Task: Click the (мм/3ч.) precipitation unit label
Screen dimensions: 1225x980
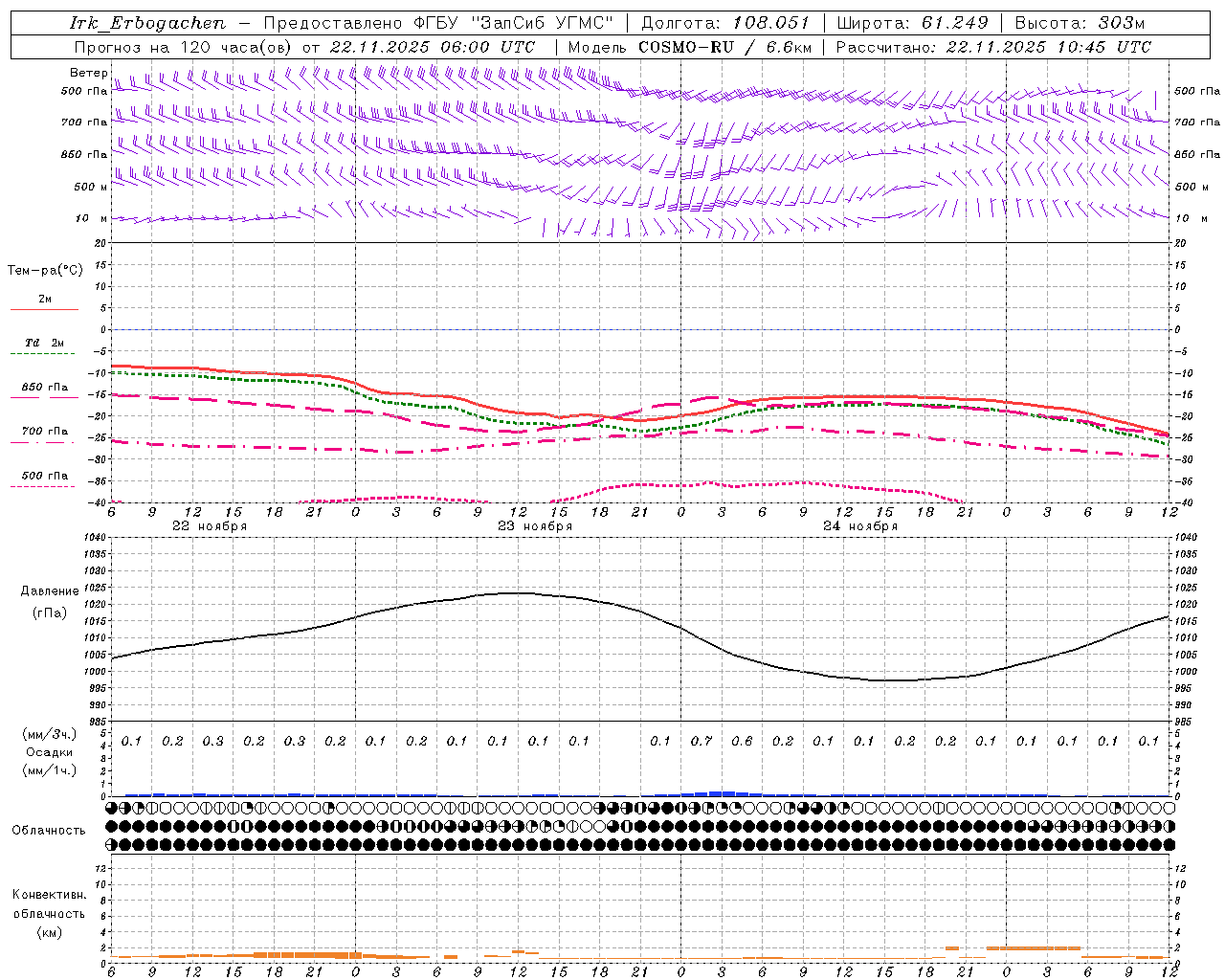Action: pyautogui.click(x=49, y=734)
